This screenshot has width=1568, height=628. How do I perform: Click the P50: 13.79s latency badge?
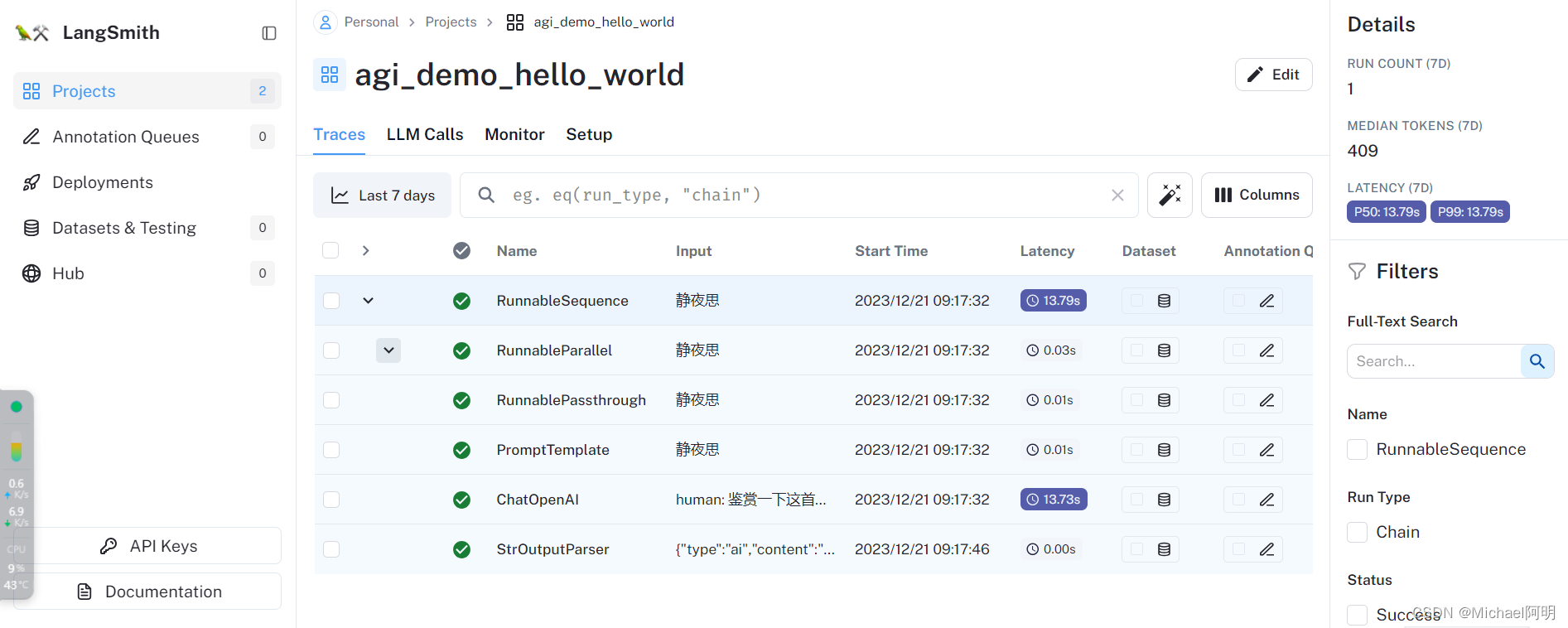tap(1387, 212)
